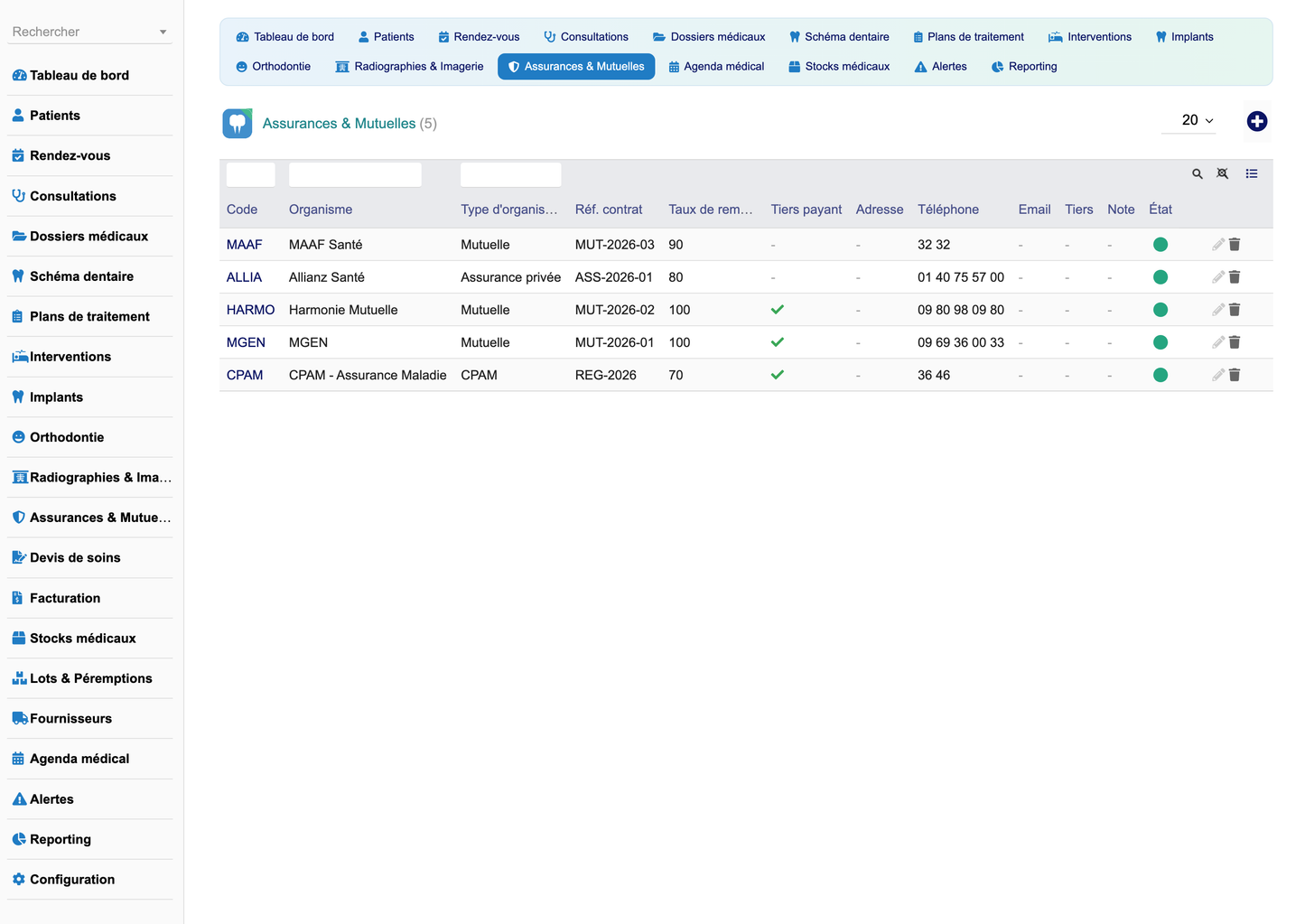Click CPAM - Assurance Maladie organisme cell

368,375
